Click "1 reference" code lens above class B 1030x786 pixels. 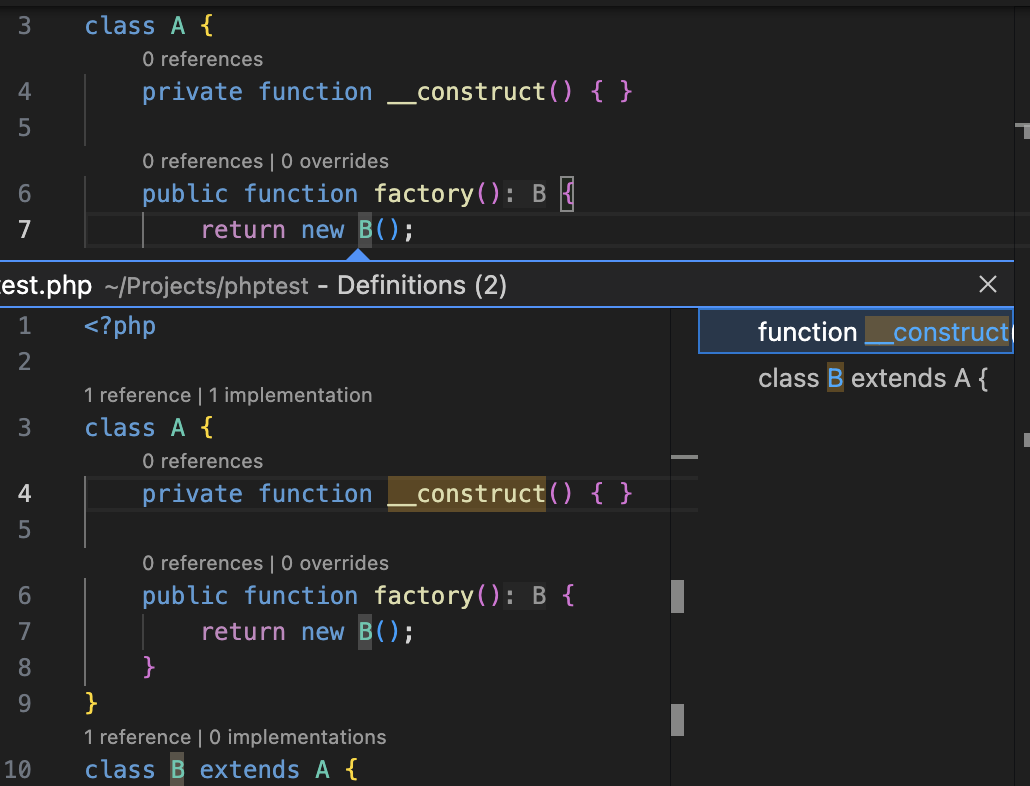137,737
